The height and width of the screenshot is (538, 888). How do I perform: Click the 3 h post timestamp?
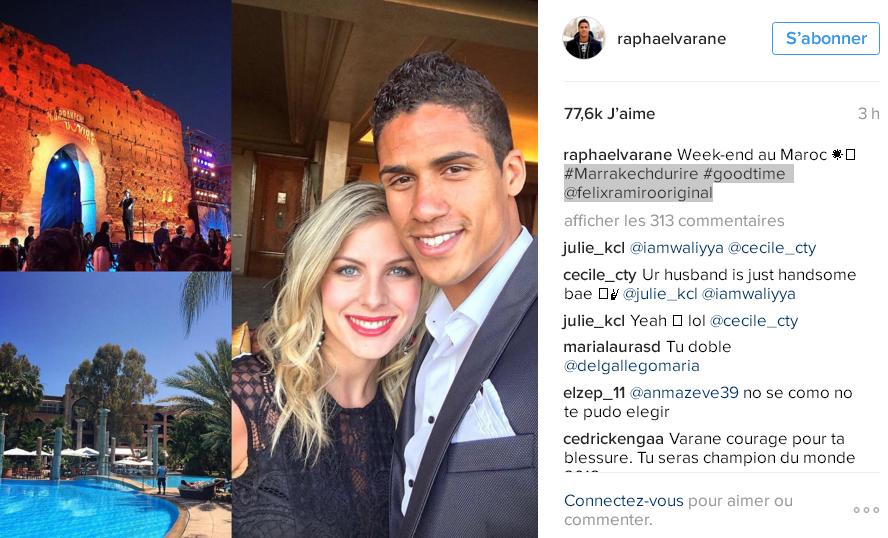868,114
